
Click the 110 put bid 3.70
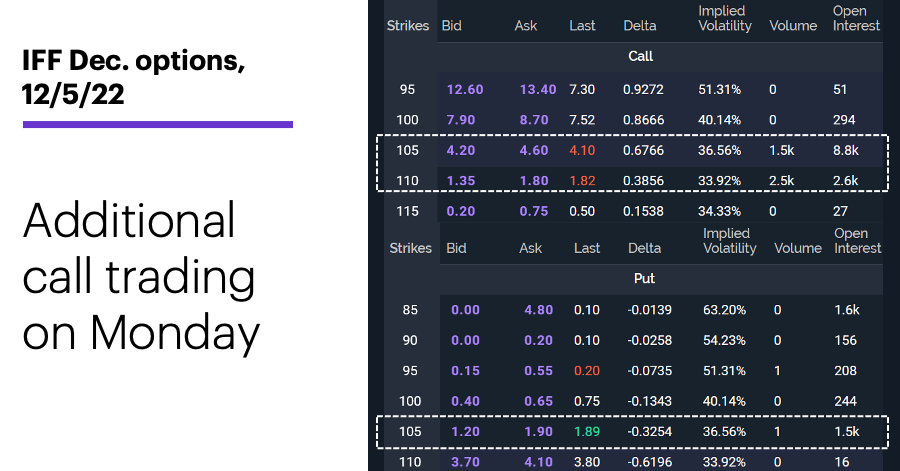(465, 462)
